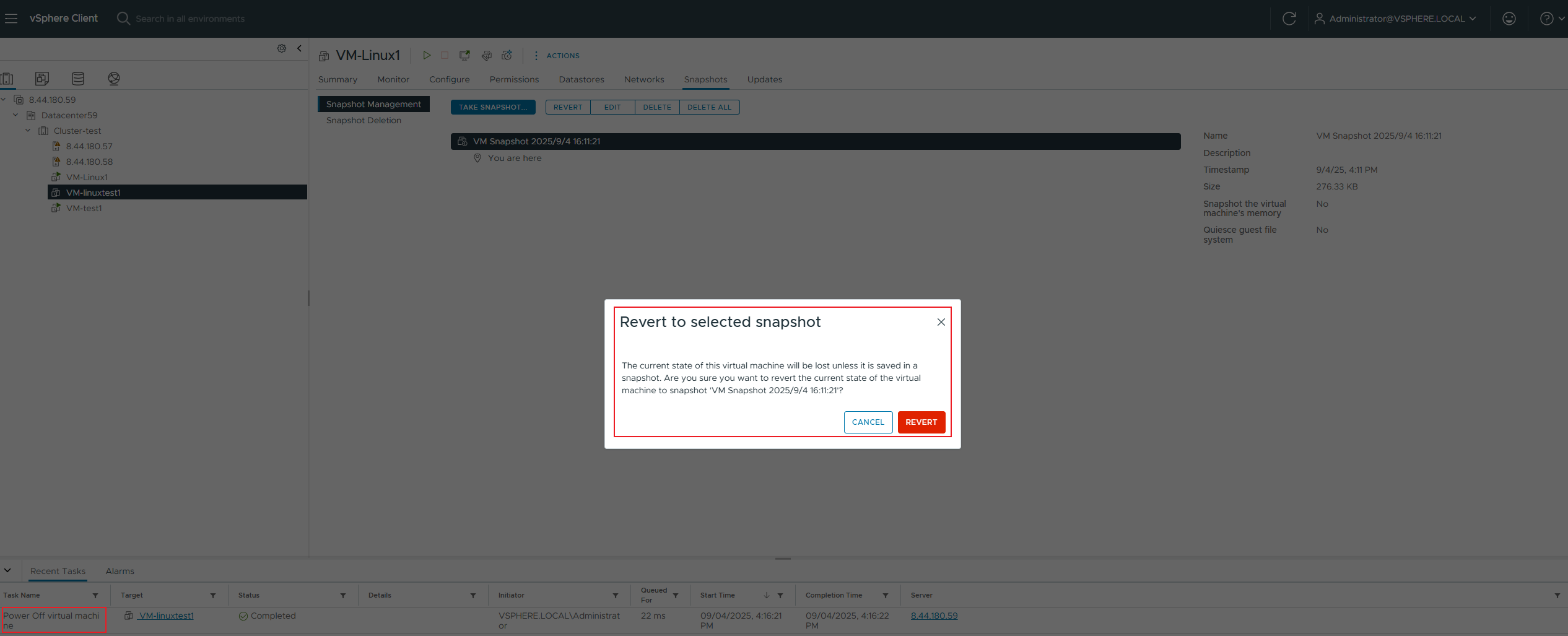Switch to Networking inventory view
This screenshot has height=636, width=1568.
point(114,79)
